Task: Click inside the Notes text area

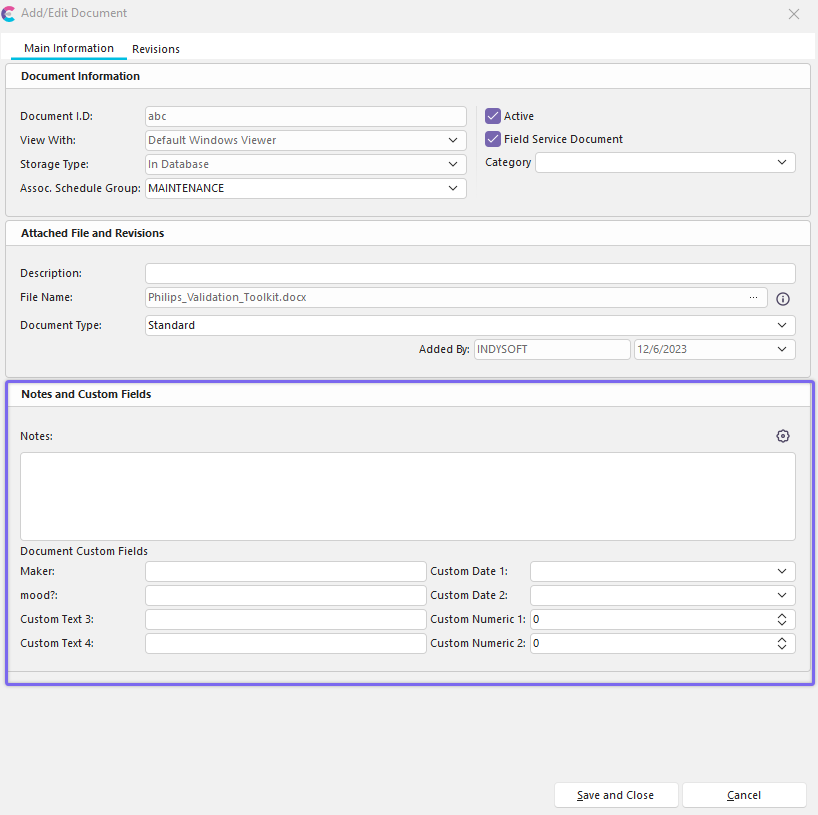Action: [407, 496]
